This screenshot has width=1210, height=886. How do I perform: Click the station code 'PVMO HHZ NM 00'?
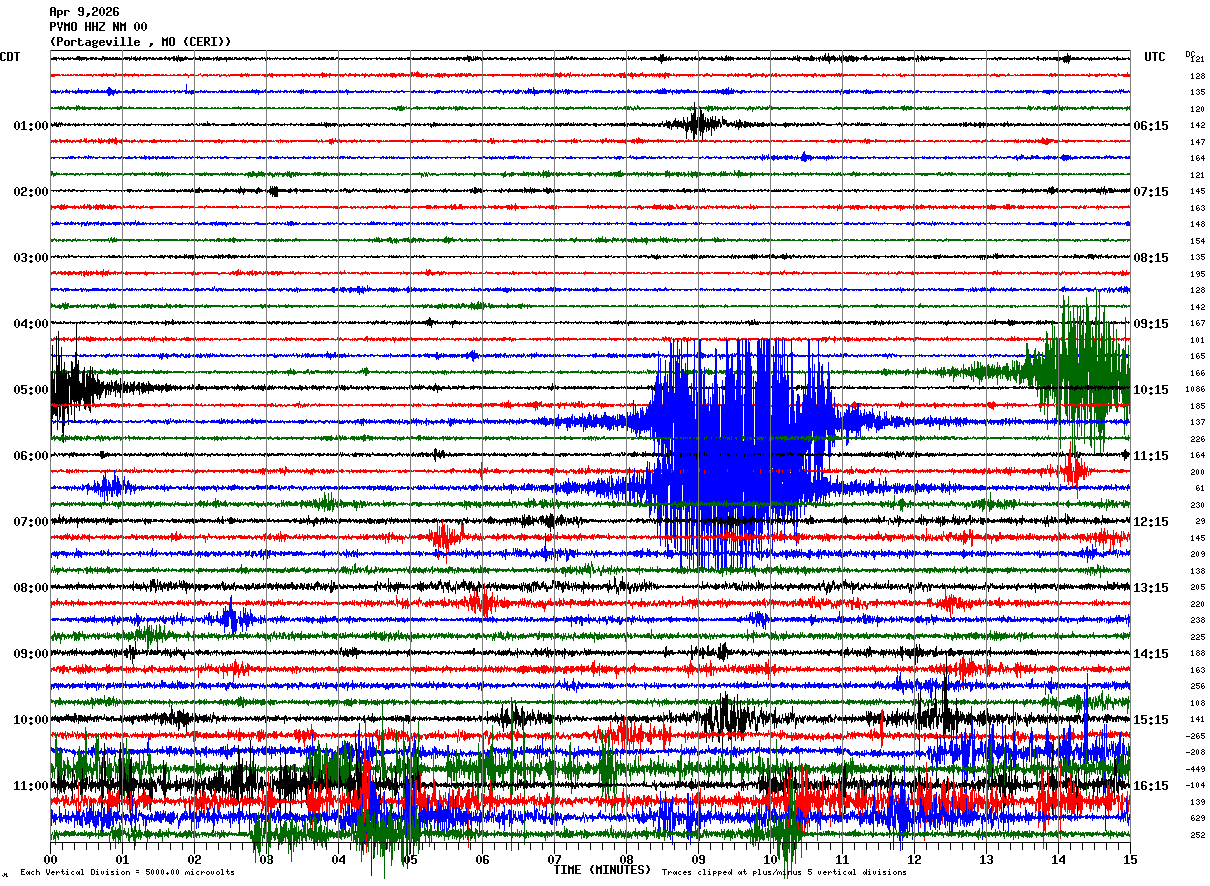(x=98, y=27)
